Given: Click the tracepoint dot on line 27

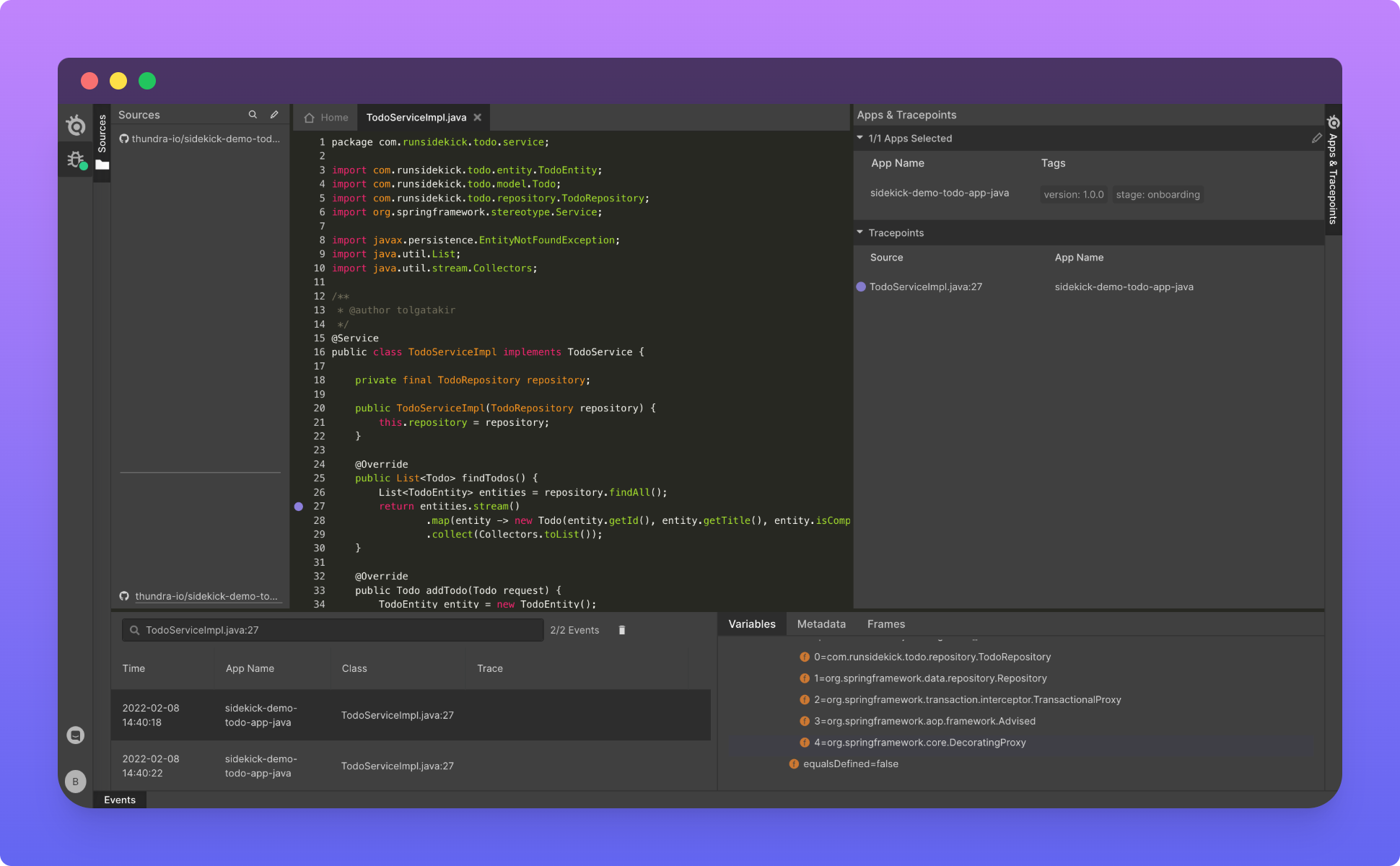Looking at the screenshot, I should 299,507.
